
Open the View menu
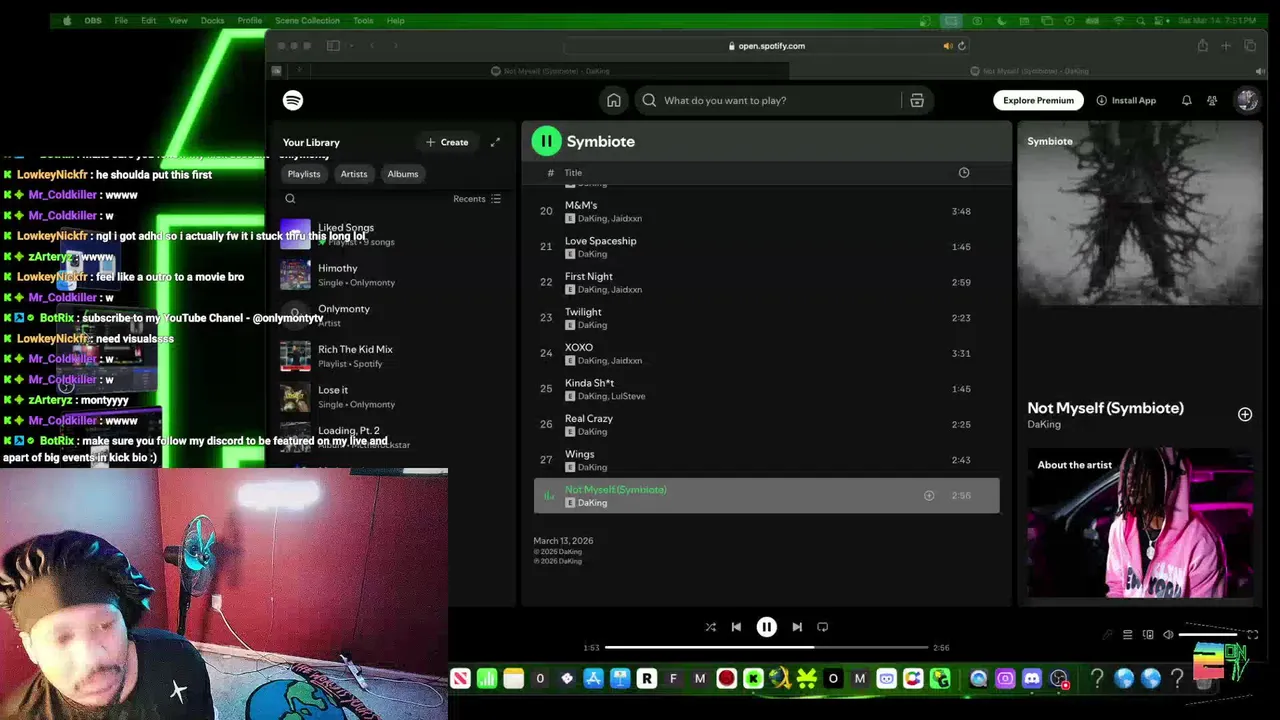(178, 20)
